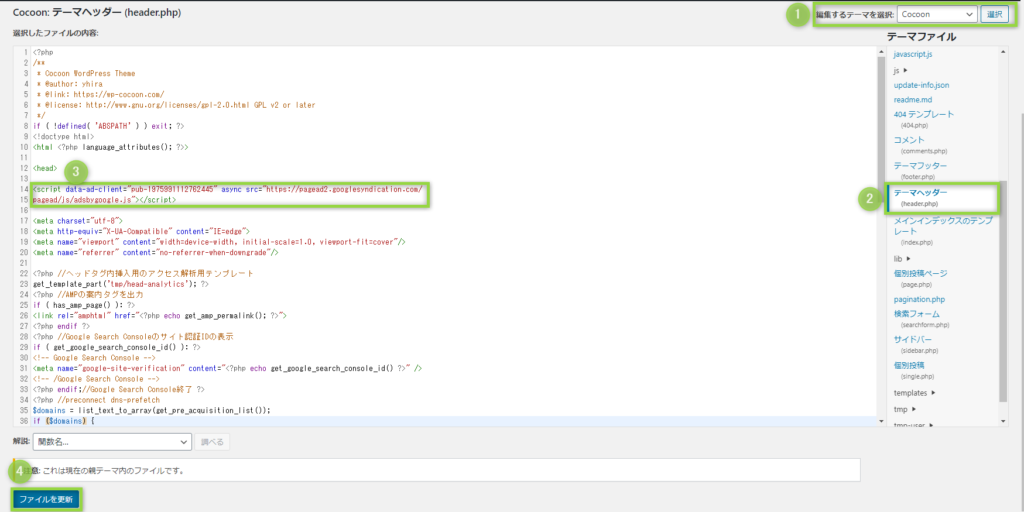Open update-info.json file
Image resolution: width=1024 pixels, height=512 pixels.
tap(921, 85)
